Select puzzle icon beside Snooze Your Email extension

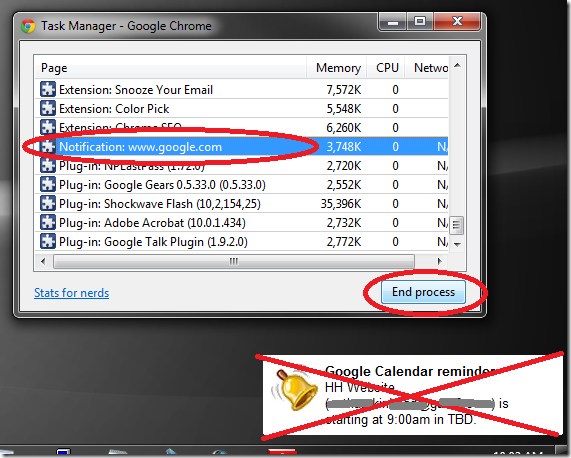[48, 89]
